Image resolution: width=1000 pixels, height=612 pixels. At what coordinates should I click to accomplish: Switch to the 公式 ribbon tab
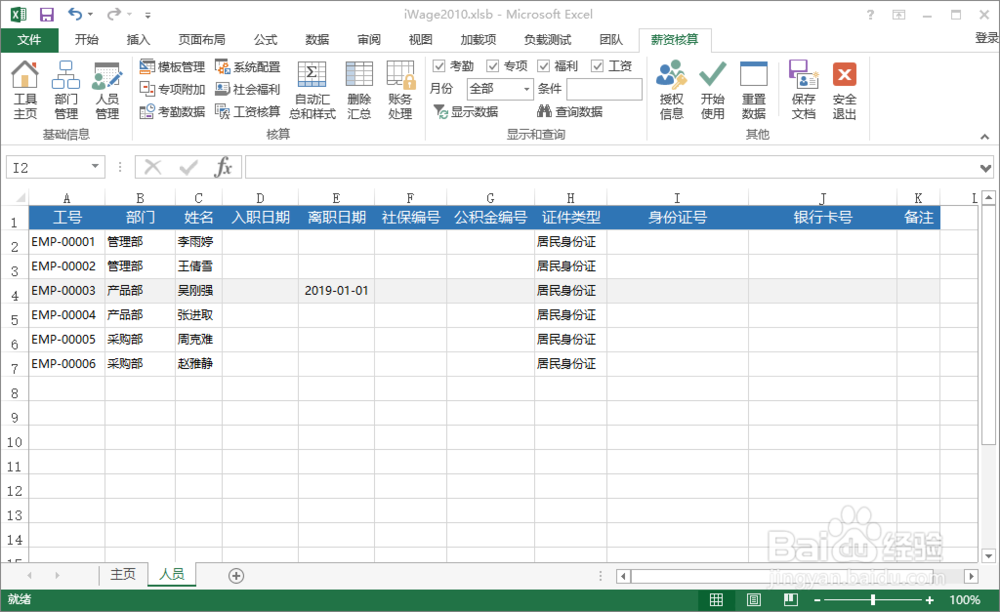(265, 40)
